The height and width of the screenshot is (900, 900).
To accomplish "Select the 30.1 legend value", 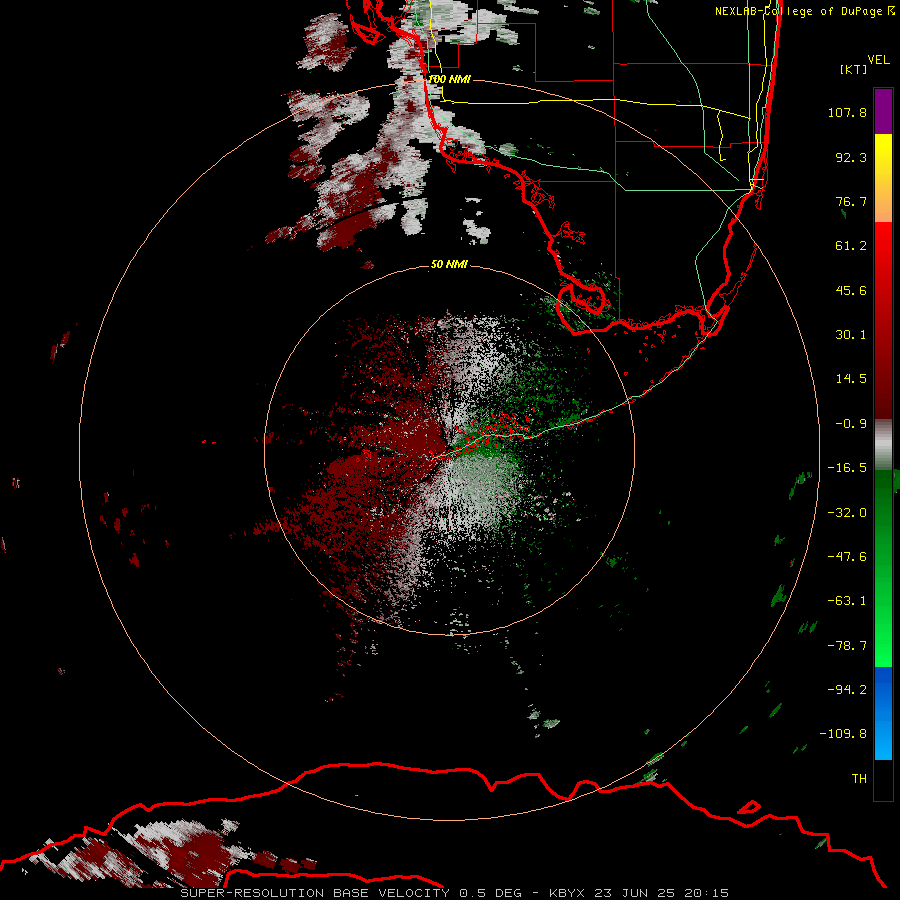I will point(851,335).
